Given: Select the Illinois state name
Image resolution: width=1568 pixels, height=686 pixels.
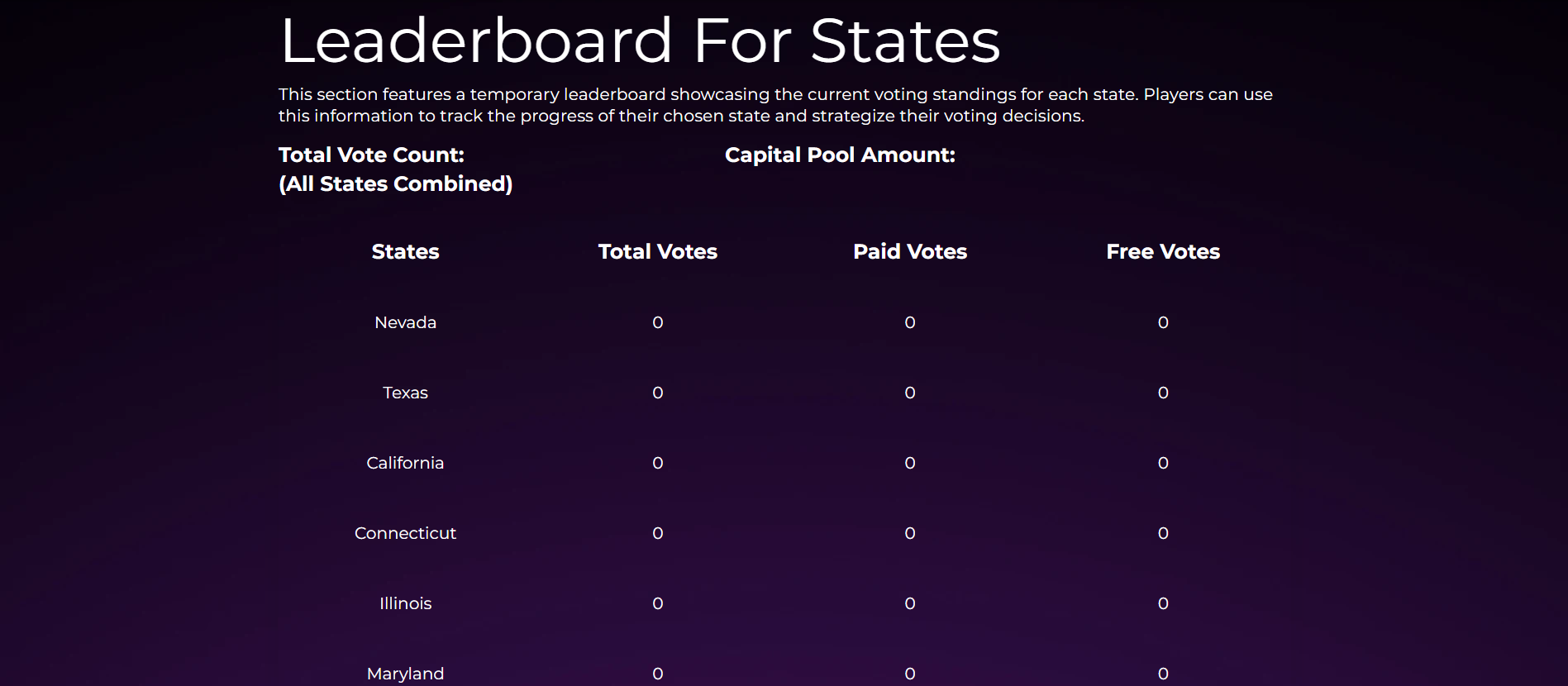Looking at the screenshot, I should (405, 603).
